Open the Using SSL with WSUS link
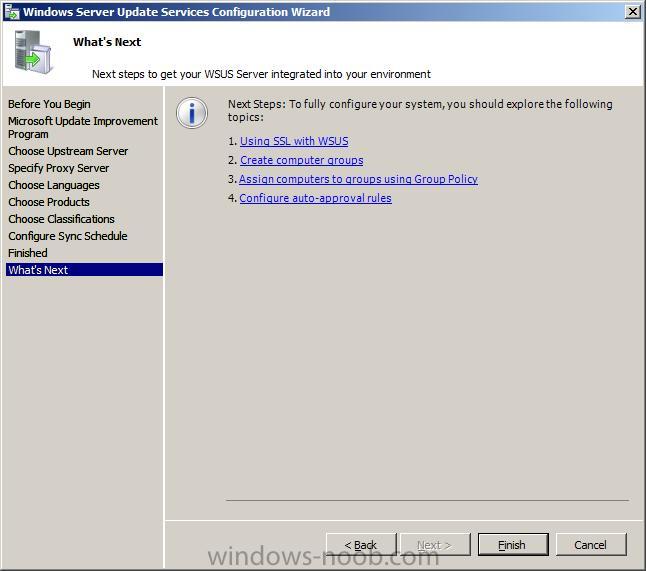 coord(294,141)
